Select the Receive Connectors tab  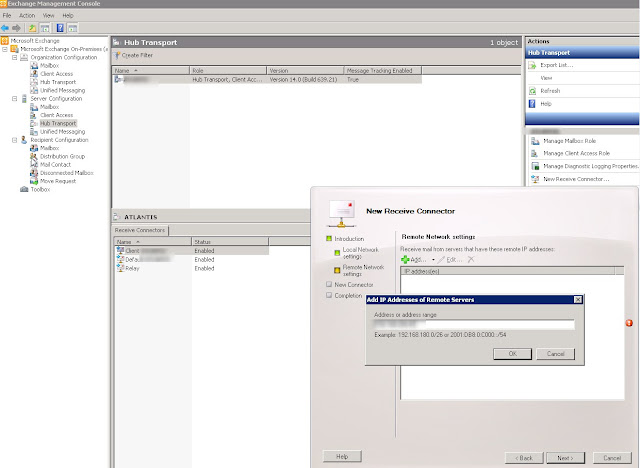coord(140,230)
